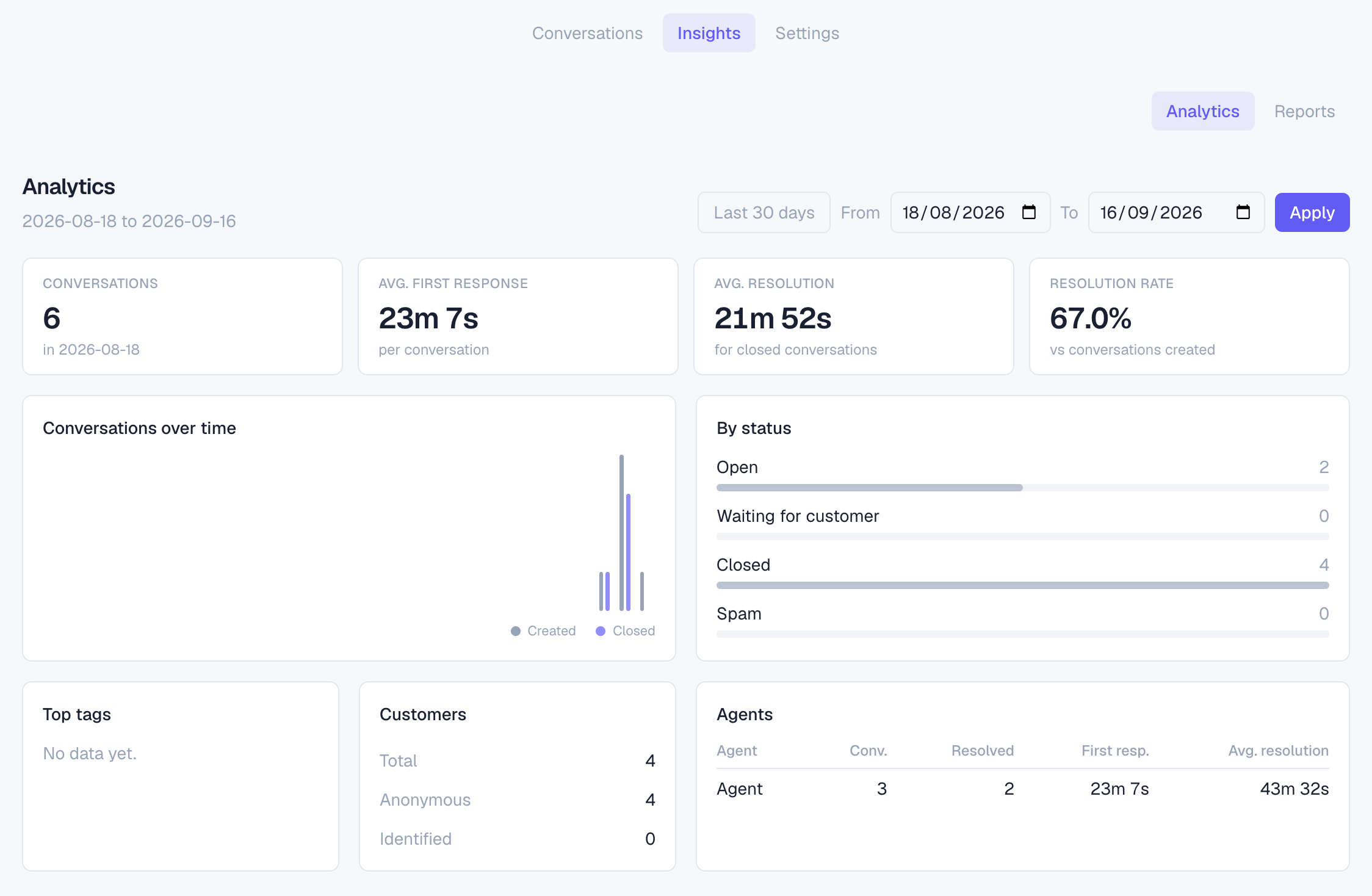Select the Analytics sub-tab

pyautogui.click(x=1202, y=111)
